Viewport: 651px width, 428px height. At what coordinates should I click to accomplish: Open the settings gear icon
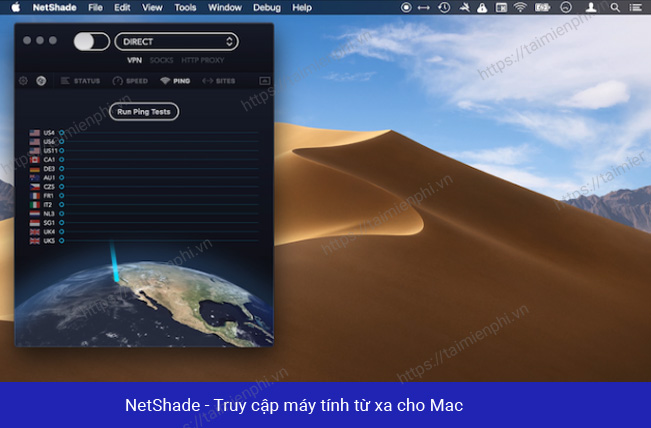click(x=23, y=81)
